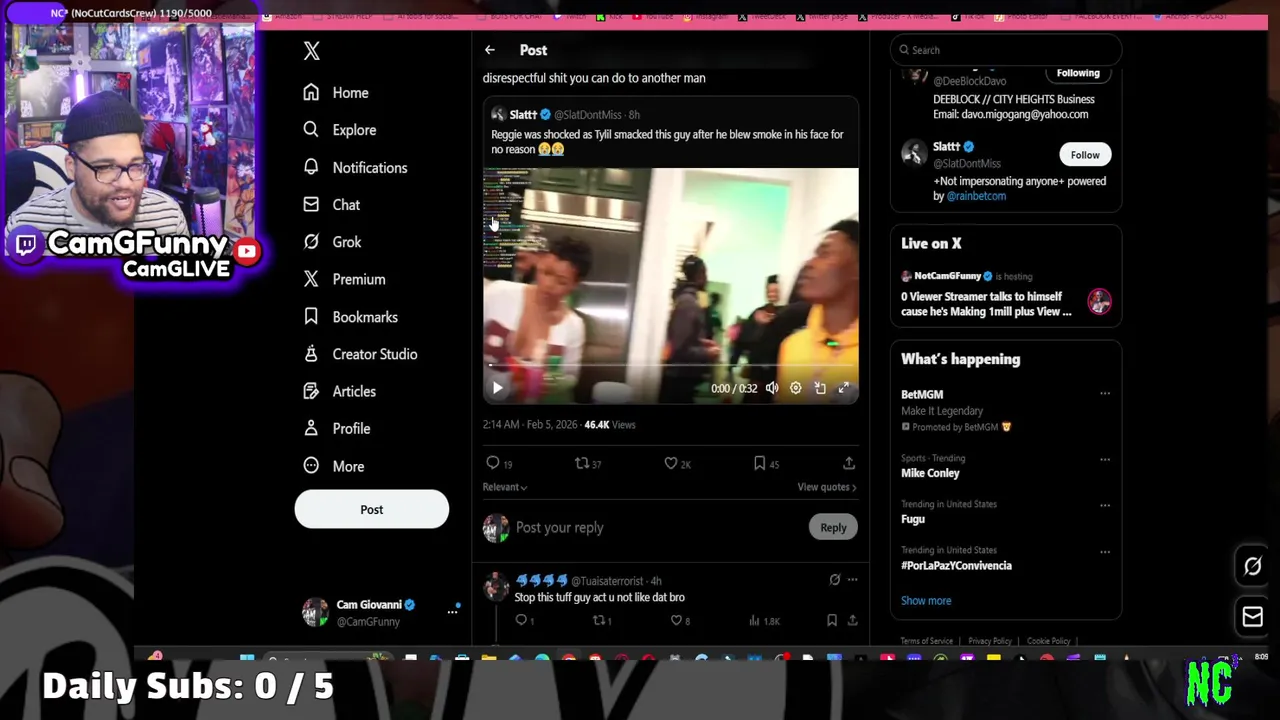
Task: Click the Creator Studio icon
Action: (311, 354)
